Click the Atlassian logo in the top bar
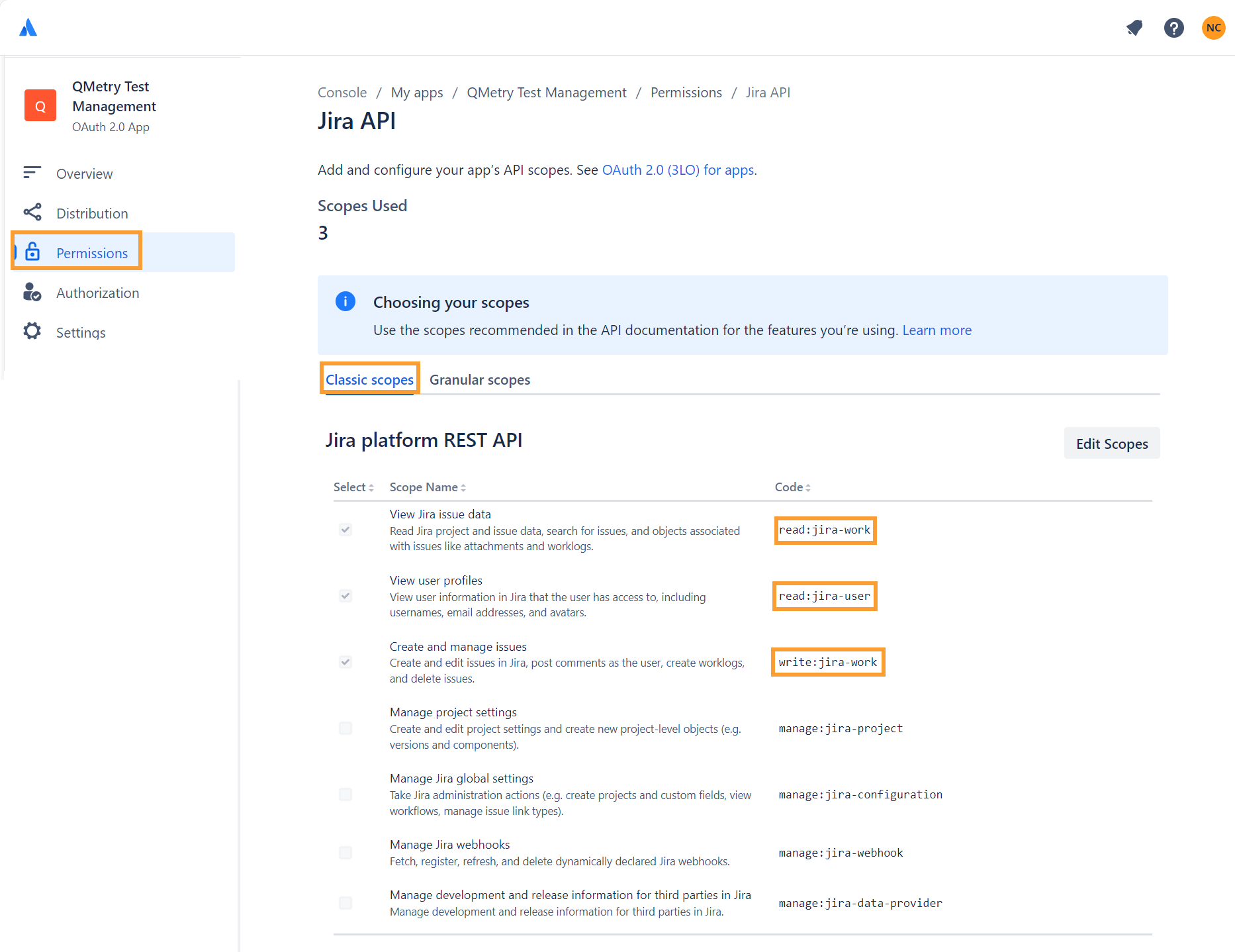This screenshot has width=1235, height=952. (x=28, y=27)
